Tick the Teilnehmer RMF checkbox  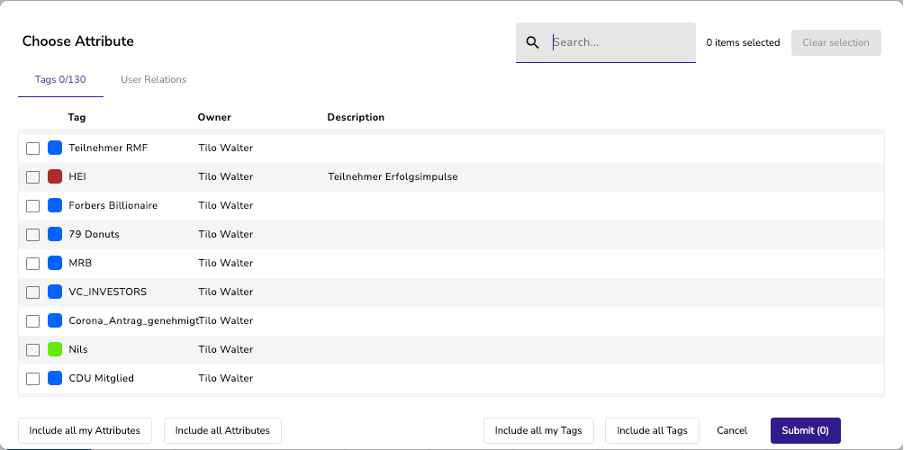point(33,149)
